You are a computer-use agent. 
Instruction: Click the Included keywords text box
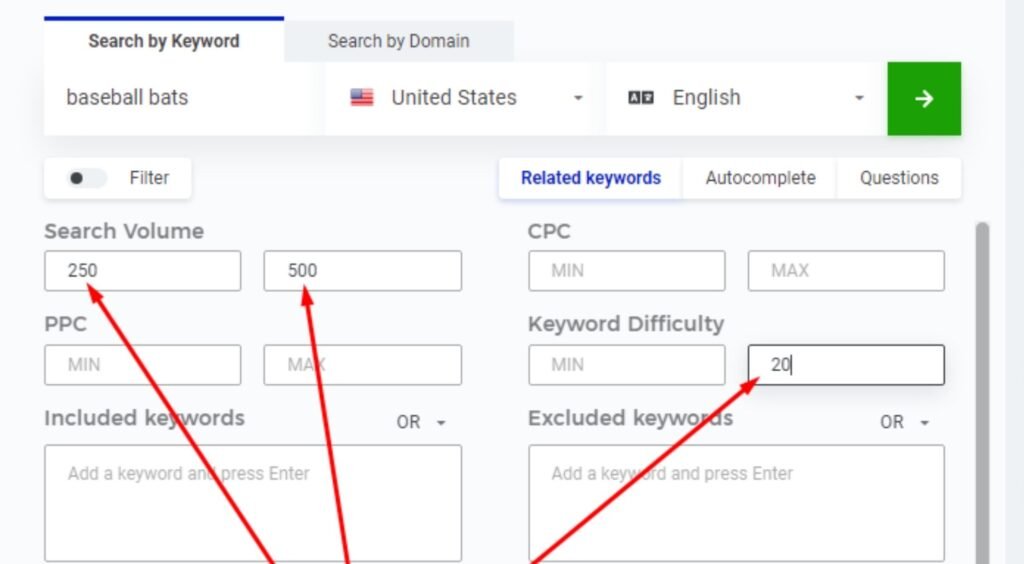(x=252, y=502)
